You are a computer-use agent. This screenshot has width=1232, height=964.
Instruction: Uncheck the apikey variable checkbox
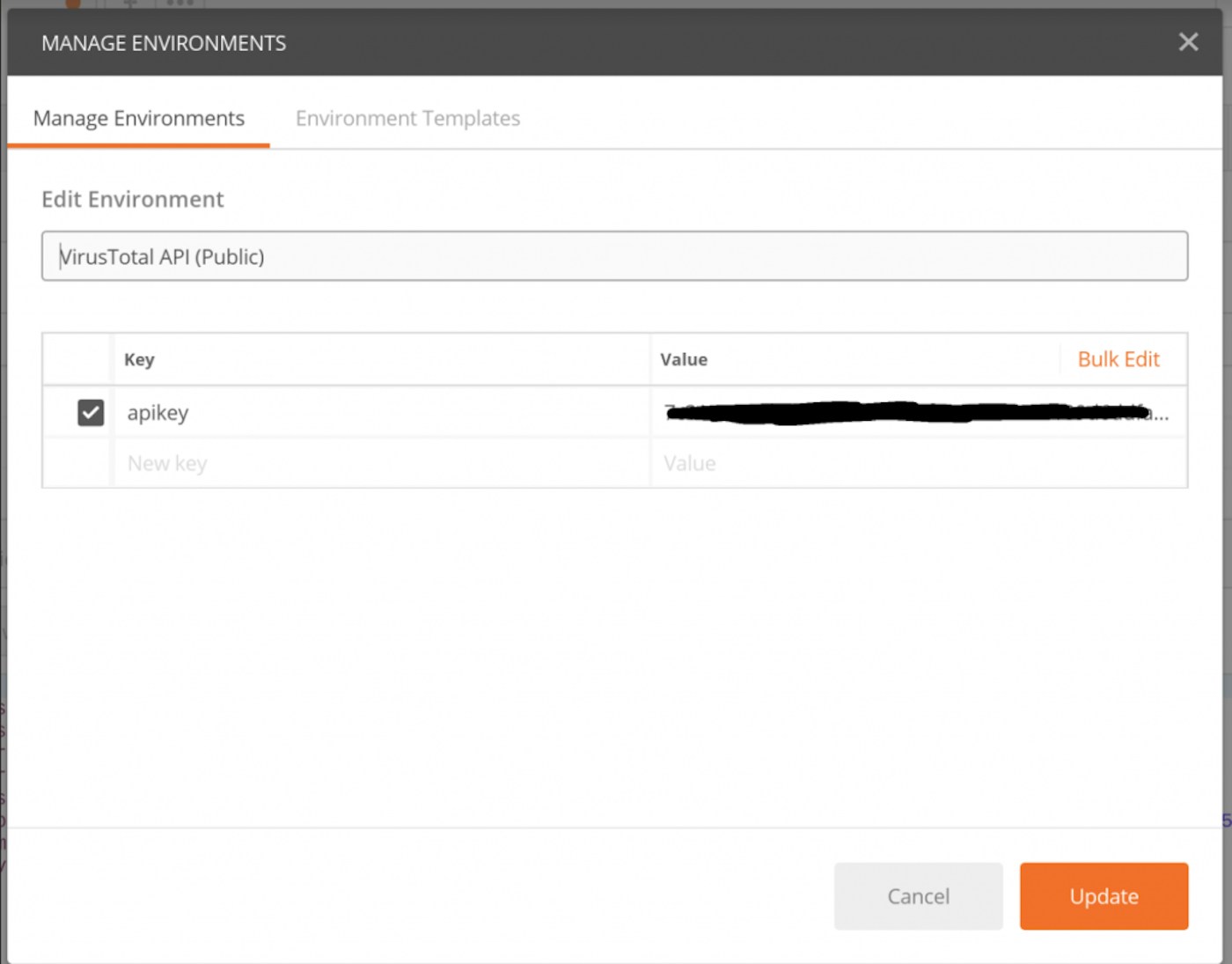point(91,413)
